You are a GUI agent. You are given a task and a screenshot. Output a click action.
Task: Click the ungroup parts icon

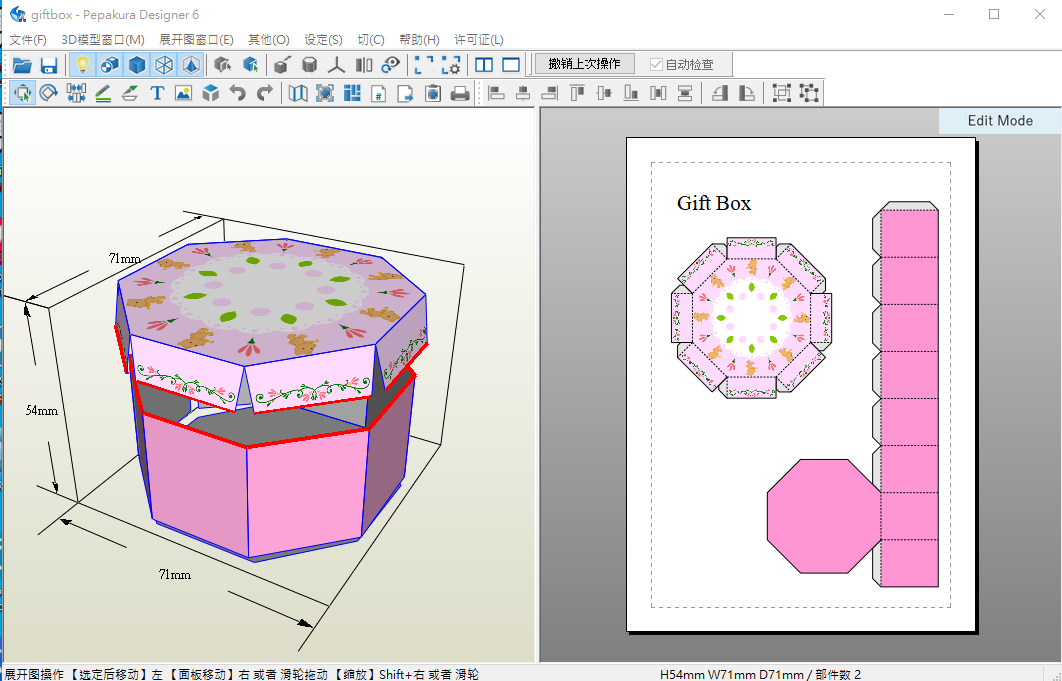pos(809,93)
